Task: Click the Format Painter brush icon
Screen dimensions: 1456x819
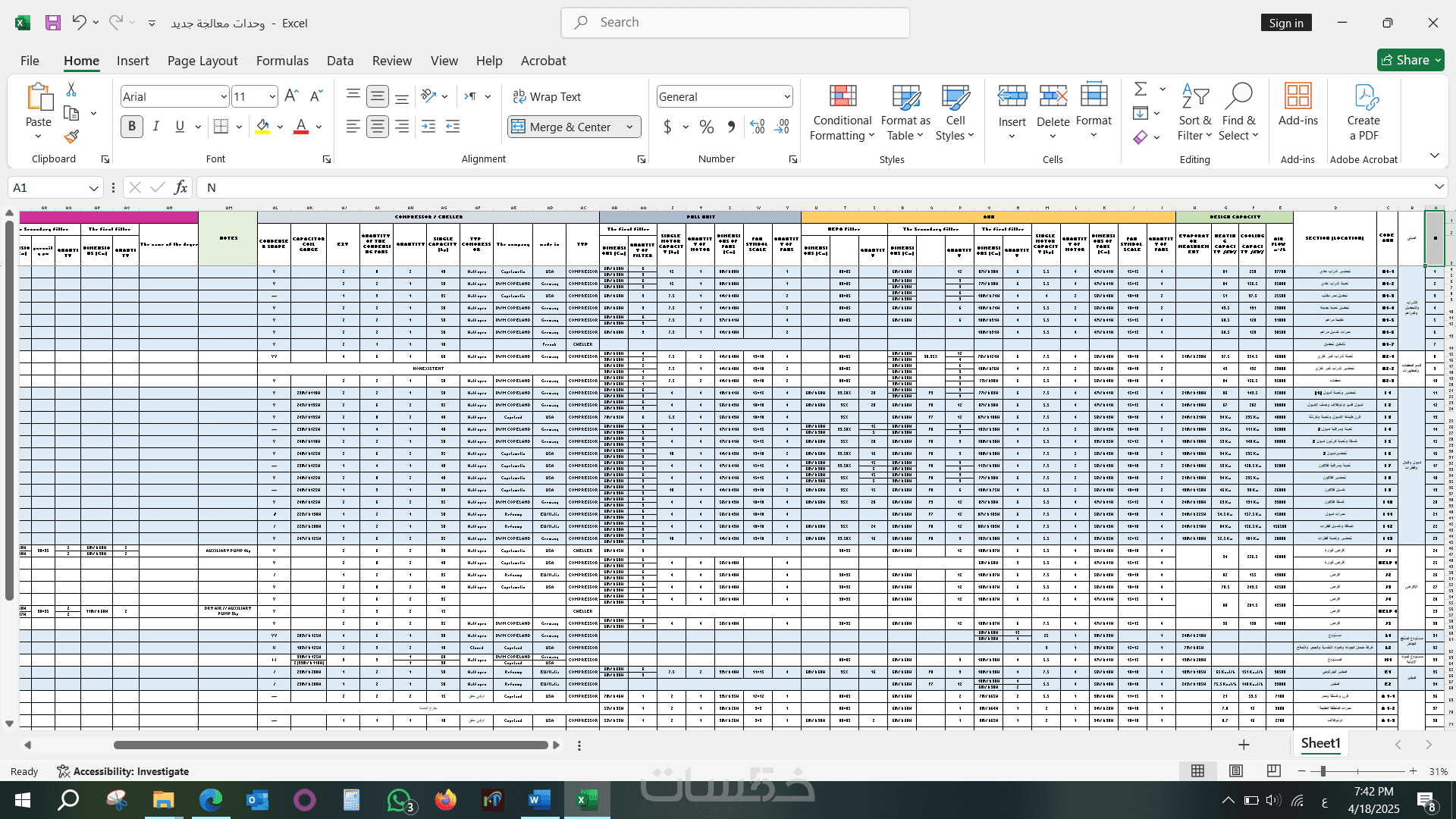Action: 71,136
